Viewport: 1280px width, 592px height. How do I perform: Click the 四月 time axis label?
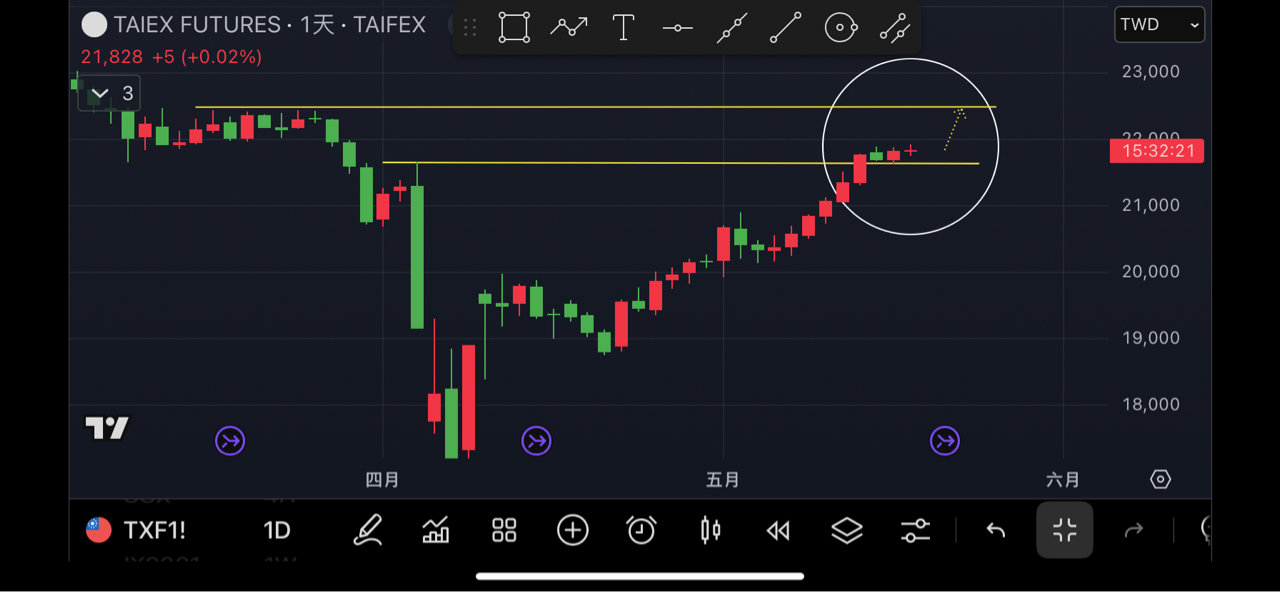tap(382, 480)
